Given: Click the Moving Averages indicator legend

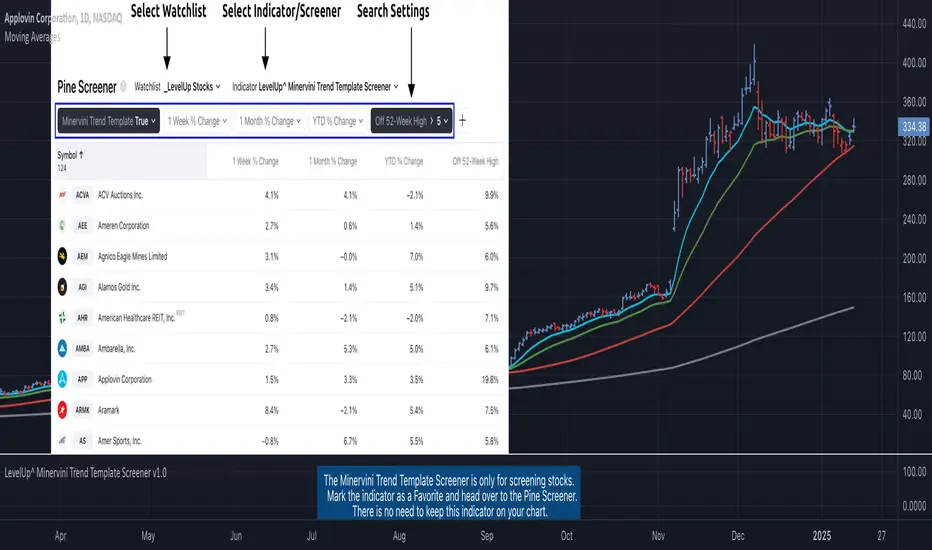Looking at the screenshot, I should tap(32, 37).
